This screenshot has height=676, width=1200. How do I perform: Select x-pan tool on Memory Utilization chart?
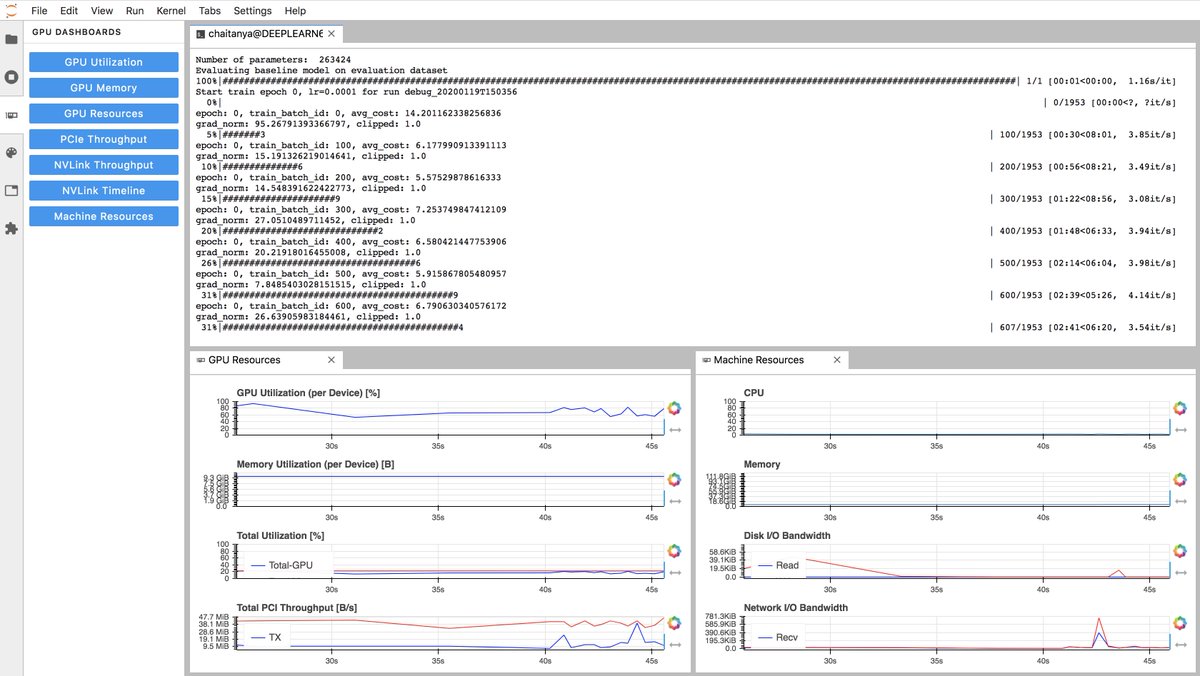(x=674, y=501)
